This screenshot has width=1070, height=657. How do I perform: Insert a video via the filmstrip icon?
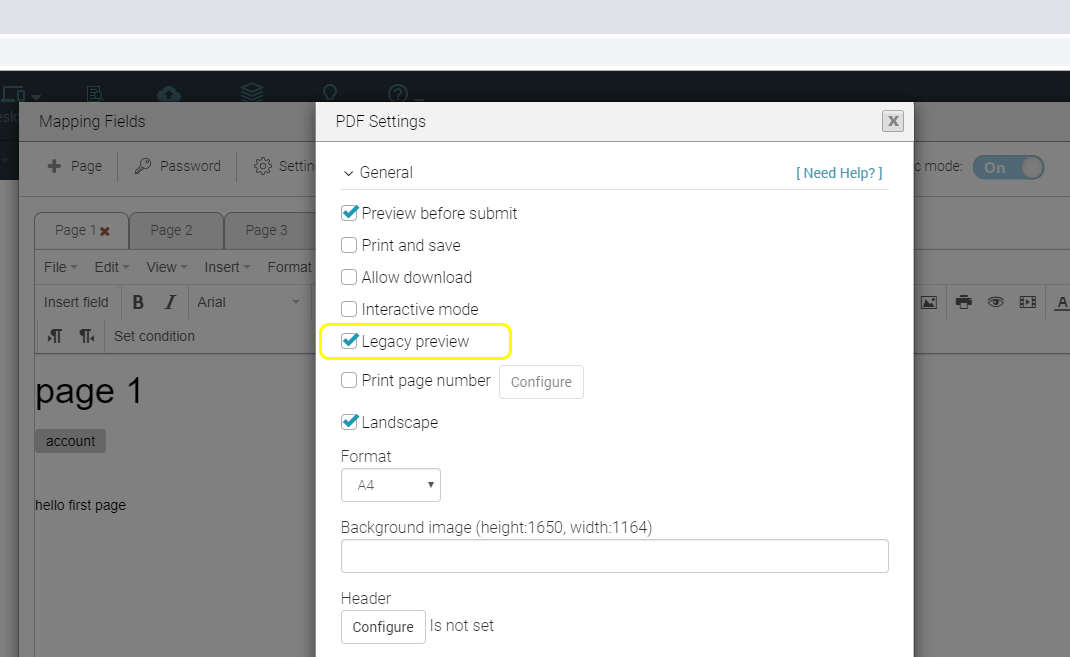pos(1027,302)
